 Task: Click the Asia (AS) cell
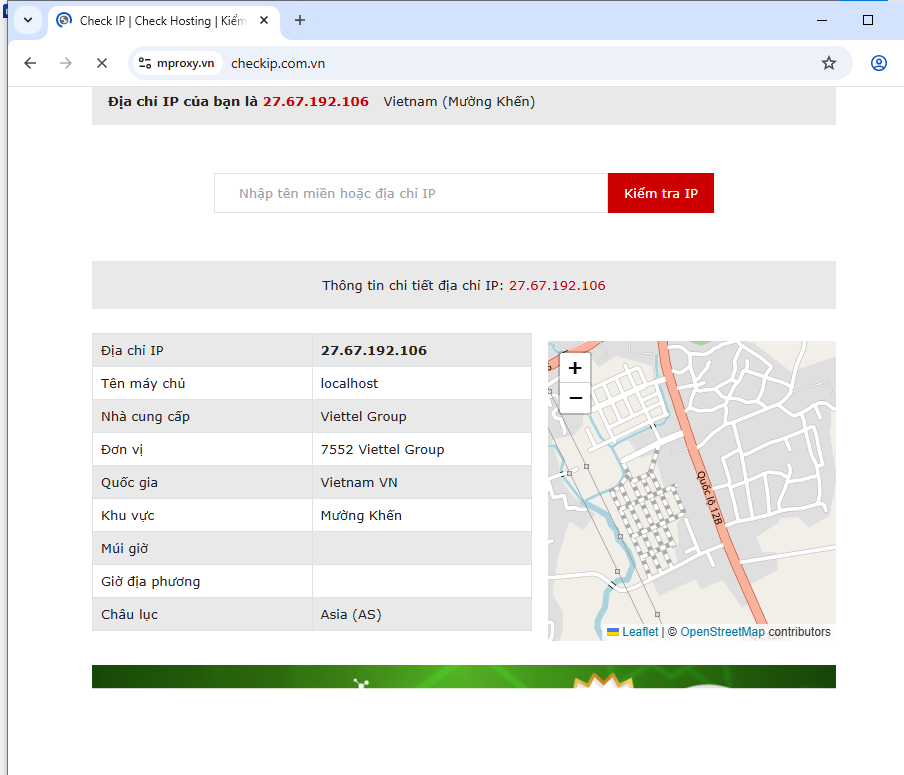[422, 615]
